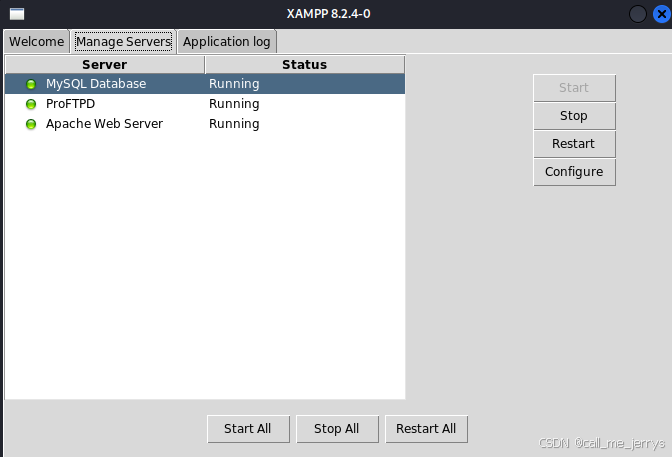Stop all servers with Stop All
Viewport: 672px width, 457px height.
pos(337,429)
